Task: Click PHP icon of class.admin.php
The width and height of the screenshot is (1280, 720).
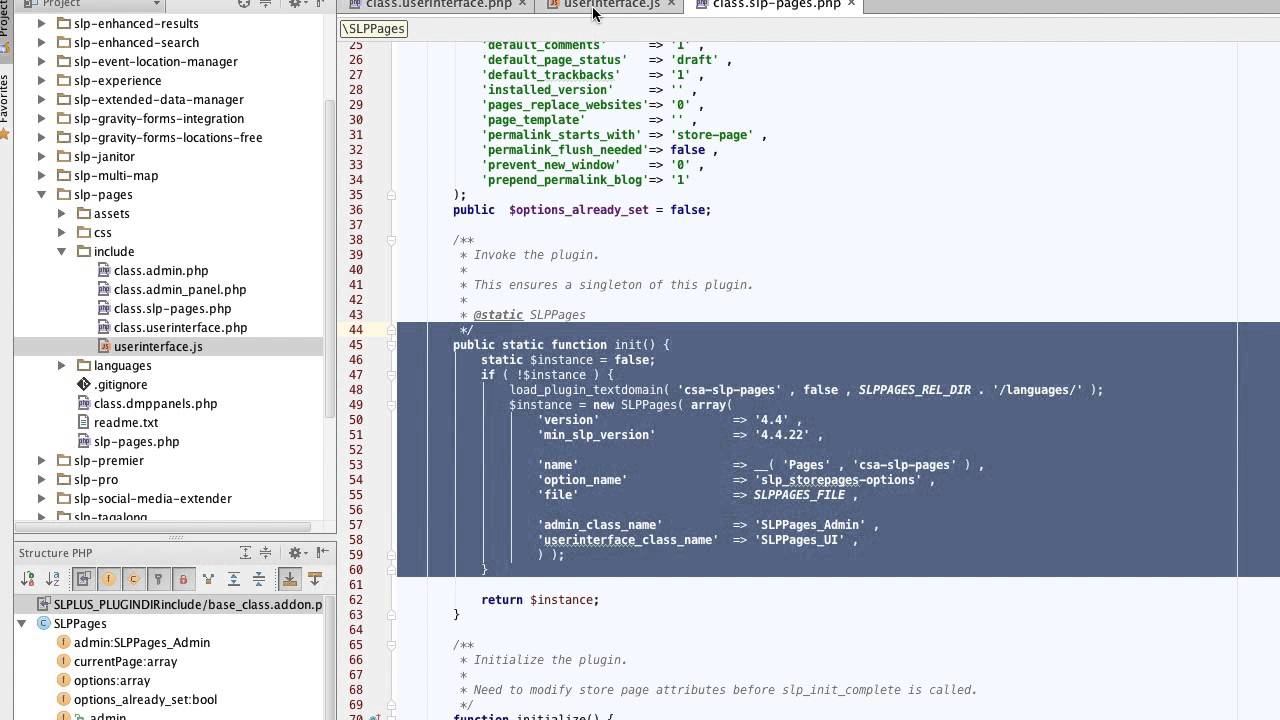Action: pyautogui.click(x=105, y=270)
